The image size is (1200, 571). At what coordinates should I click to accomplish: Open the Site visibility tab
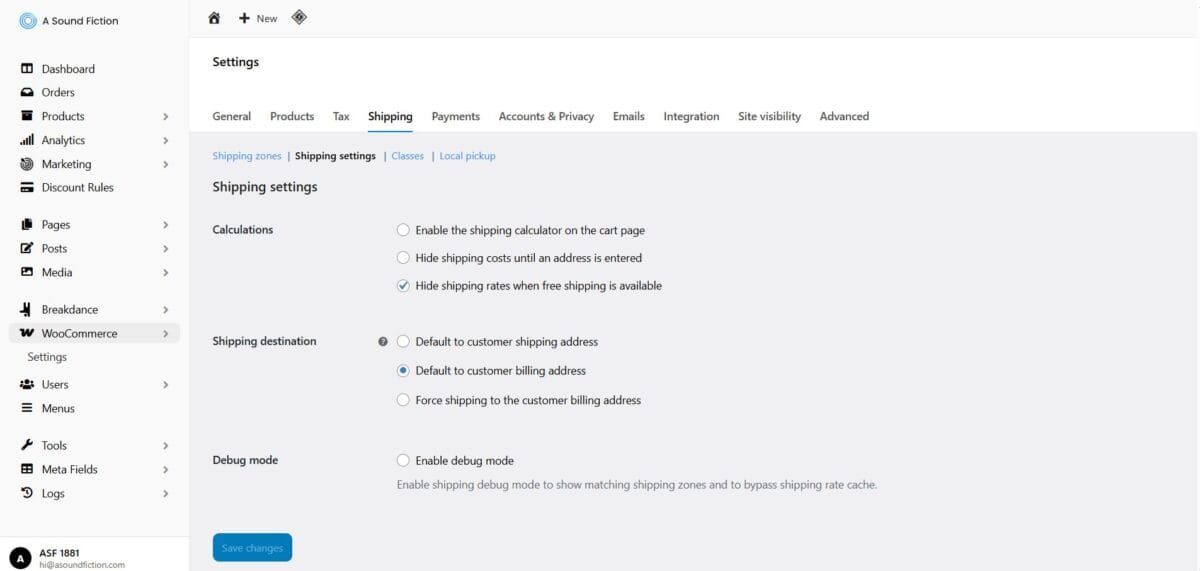(x=769, y=116)
